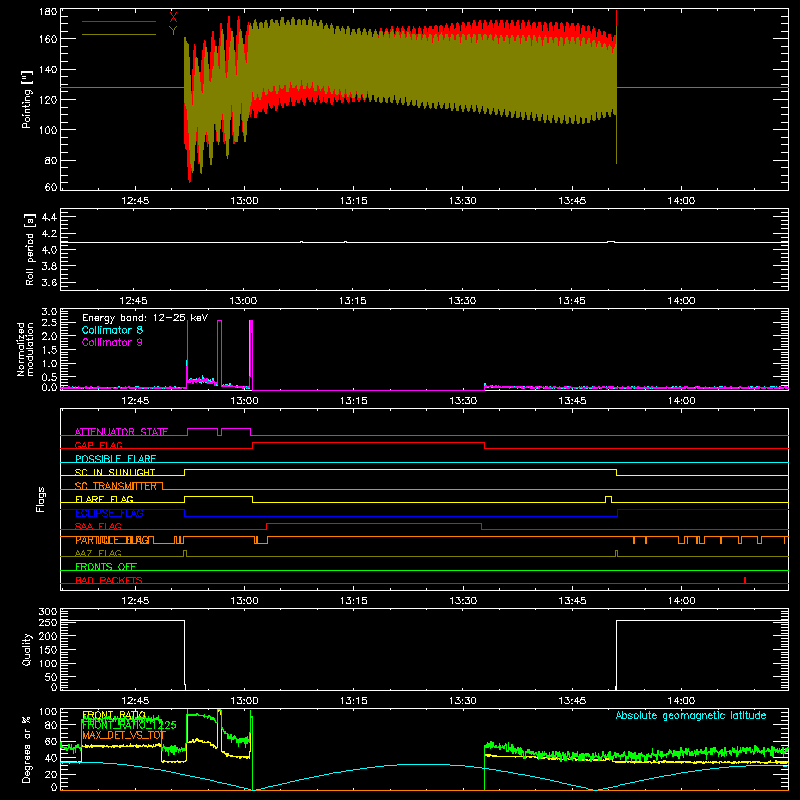This screenshot has height=800, width=800.
Task: Click the 3.0 value on modulation axis
Action: (x=49, y=311)
